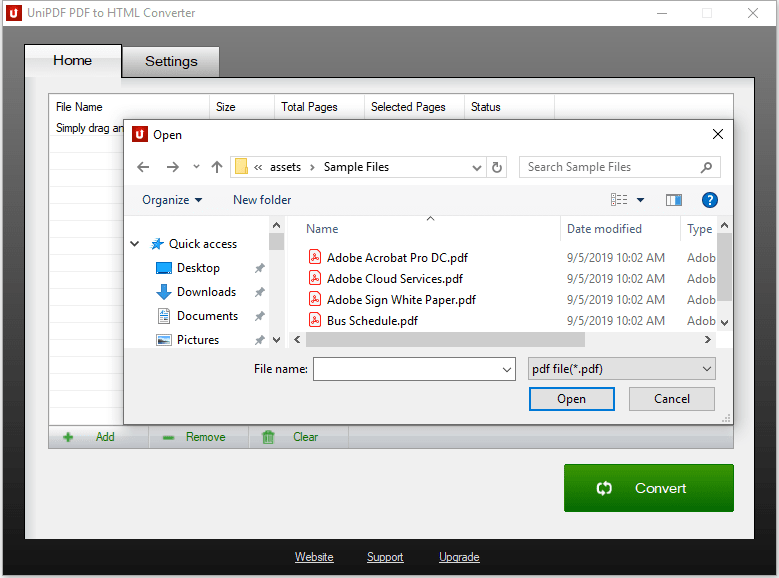Click the pin icon next to Pictures
Screen dimensions: 779x578
259,340
